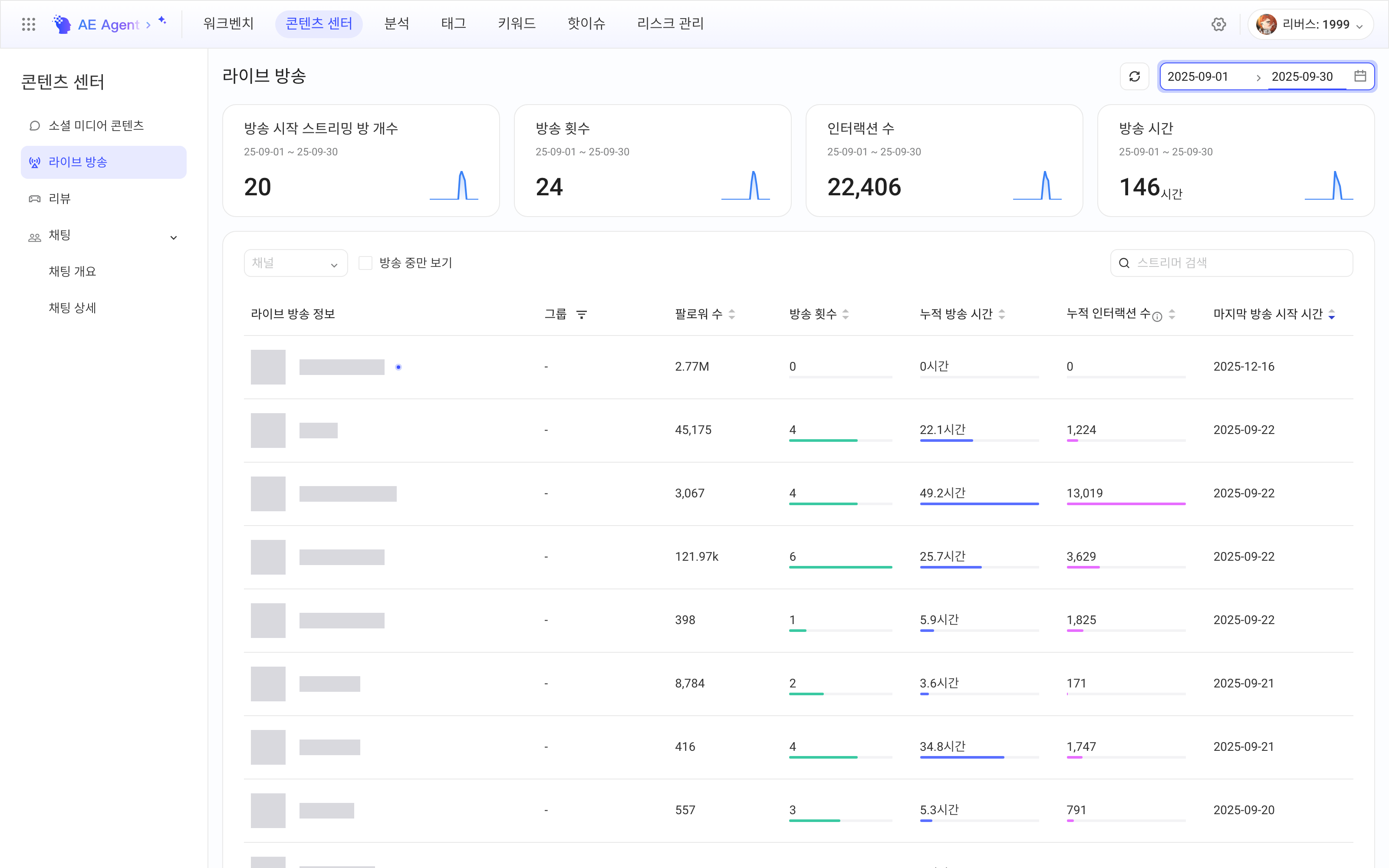
Task: Click the 스트리머 검색 search field
Action: click(1231, 263)
